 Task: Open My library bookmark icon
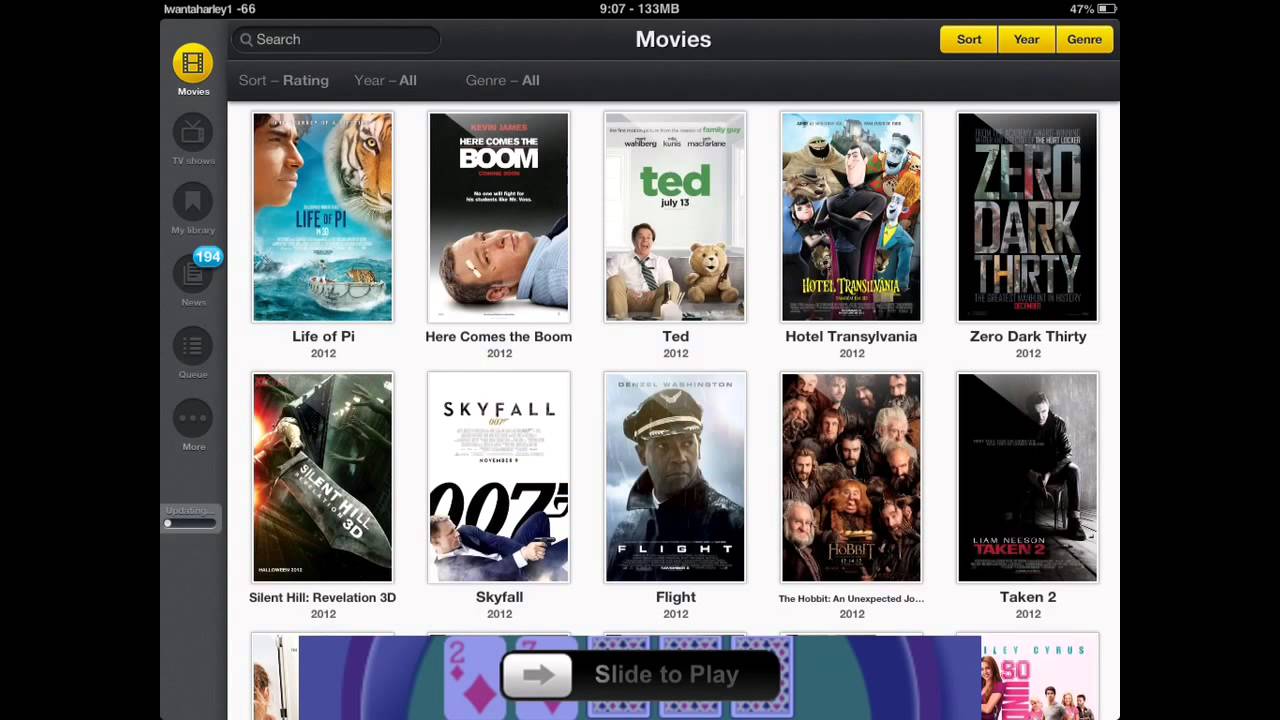pyautogui.click(x=193, y=202)
